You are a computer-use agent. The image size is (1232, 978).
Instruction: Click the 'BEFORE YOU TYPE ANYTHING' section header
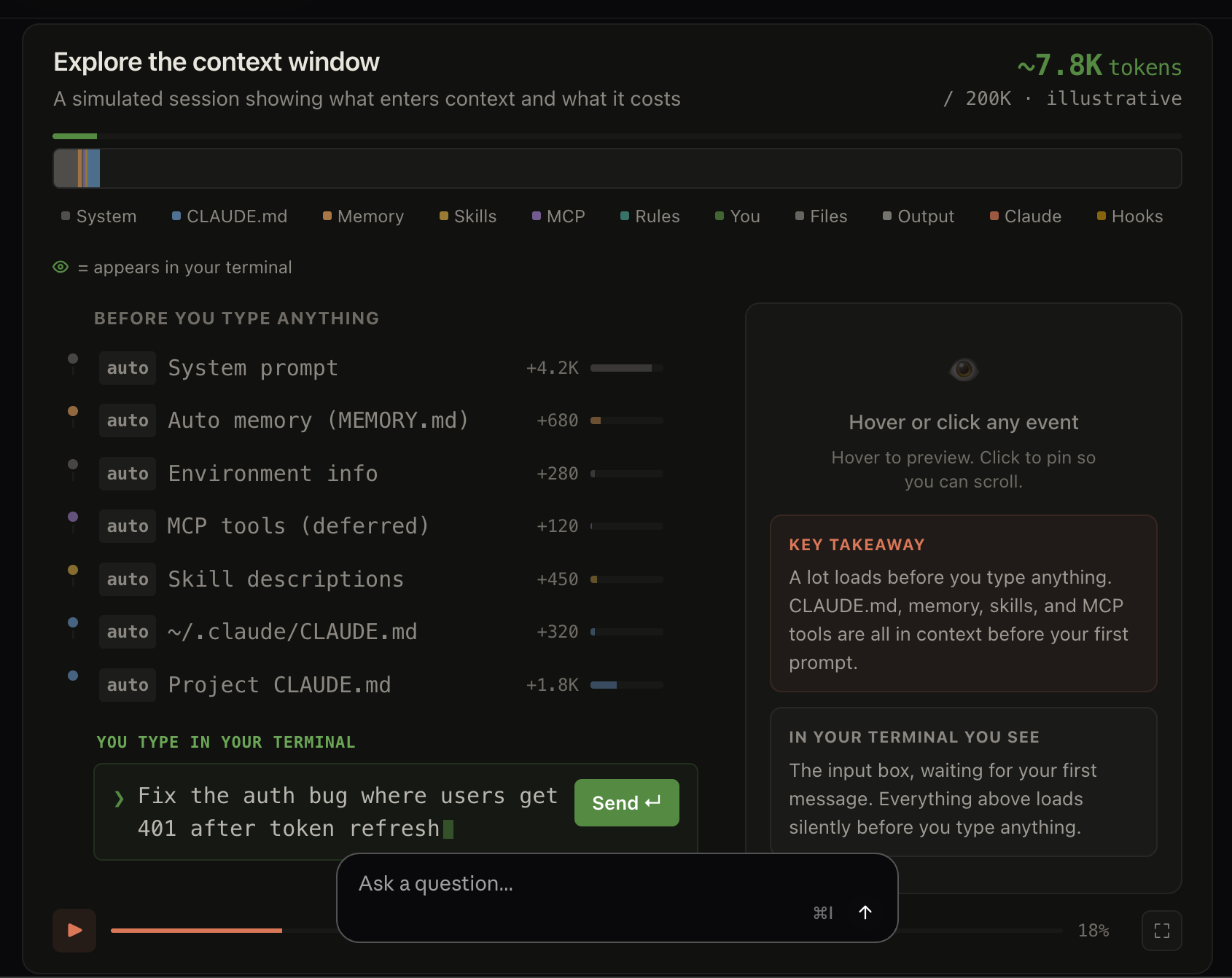click(x=237, y=318)
